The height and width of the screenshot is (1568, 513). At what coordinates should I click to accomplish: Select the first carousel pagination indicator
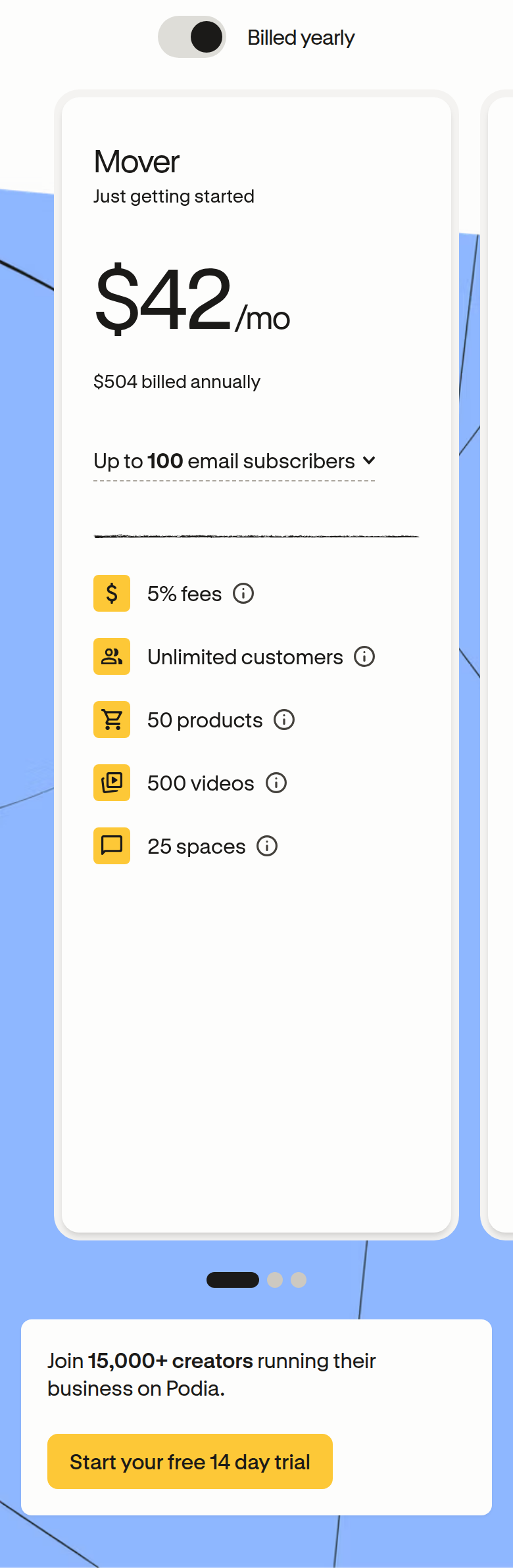coord(233,1280)
